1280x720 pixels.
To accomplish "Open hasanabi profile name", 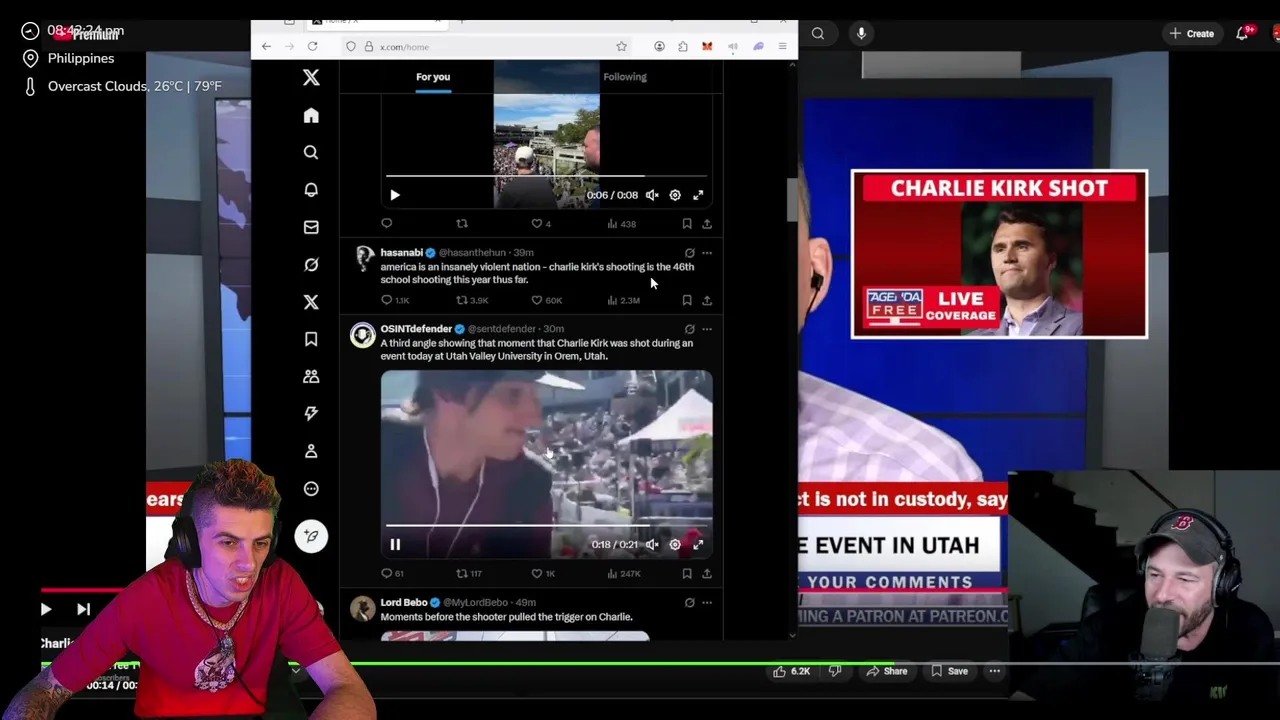I will [x=401, y=253].
